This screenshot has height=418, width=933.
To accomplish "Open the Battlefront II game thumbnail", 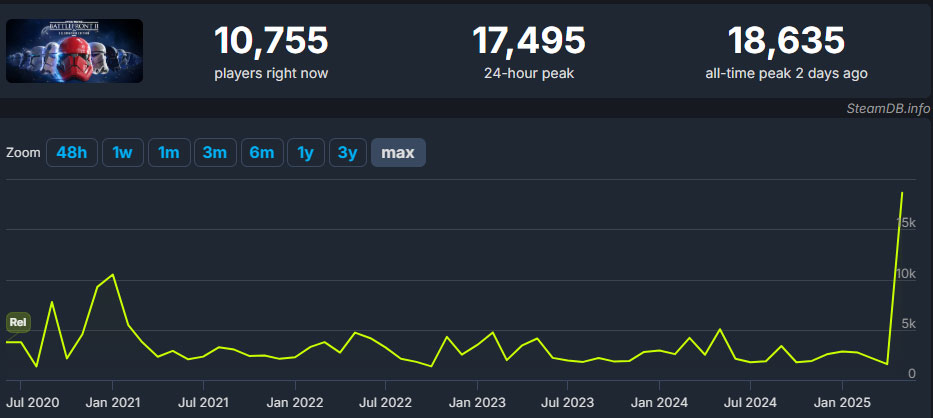I will 74,51.
